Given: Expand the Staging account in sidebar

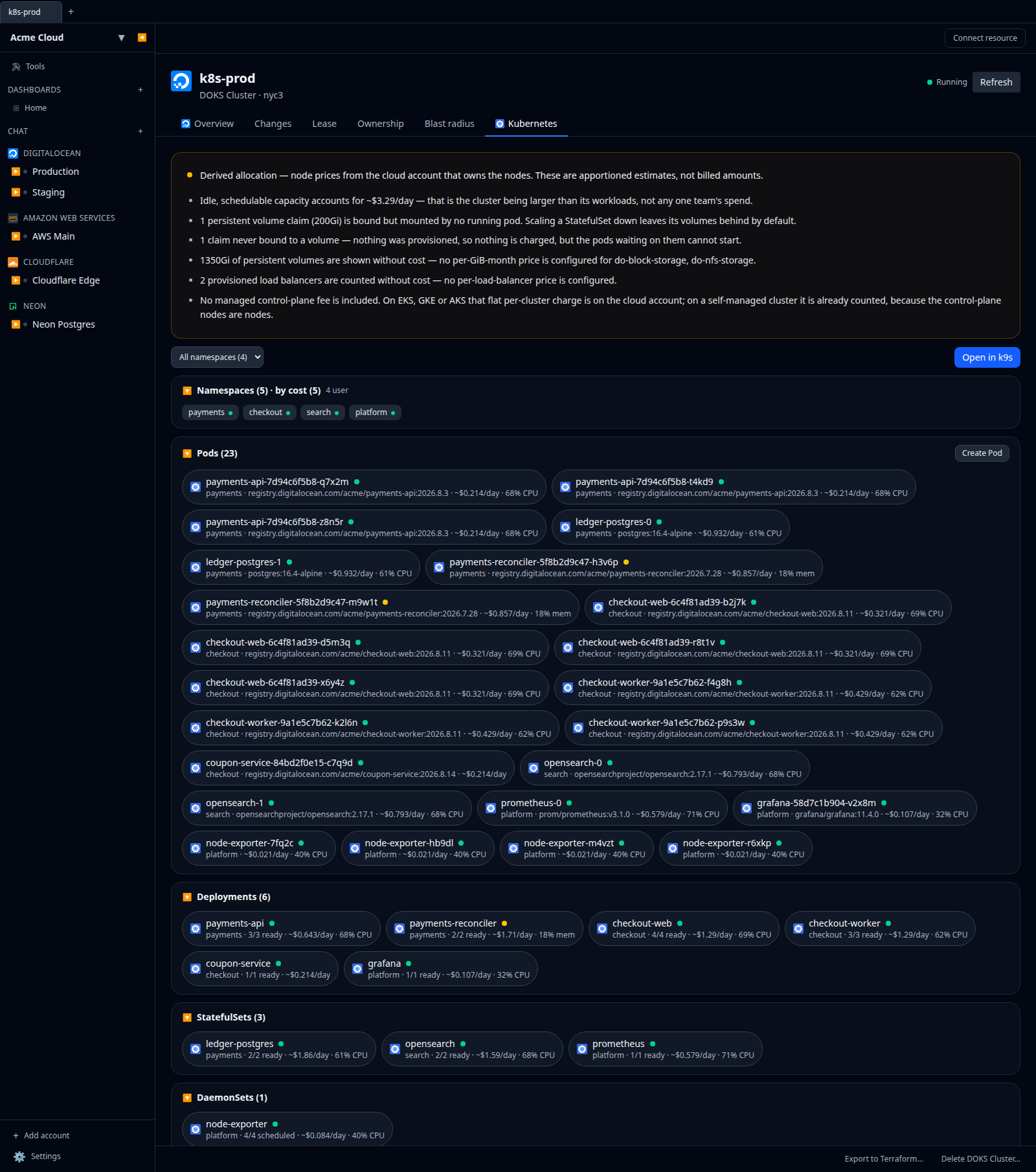Looking at the screenshot, I should pos(16,192).
